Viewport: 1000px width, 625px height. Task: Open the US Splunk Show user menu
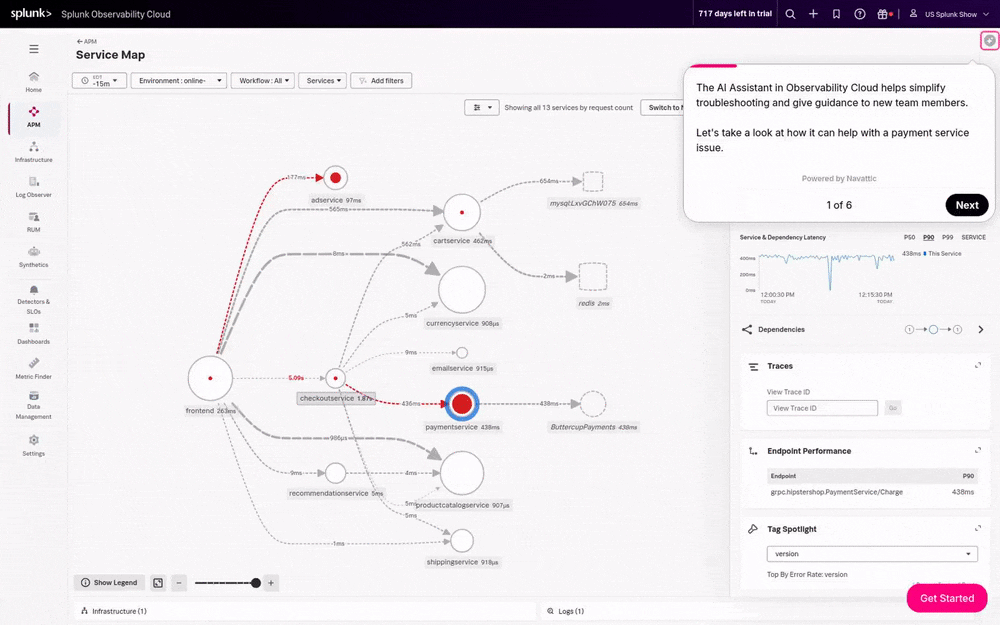coord(949,14)
